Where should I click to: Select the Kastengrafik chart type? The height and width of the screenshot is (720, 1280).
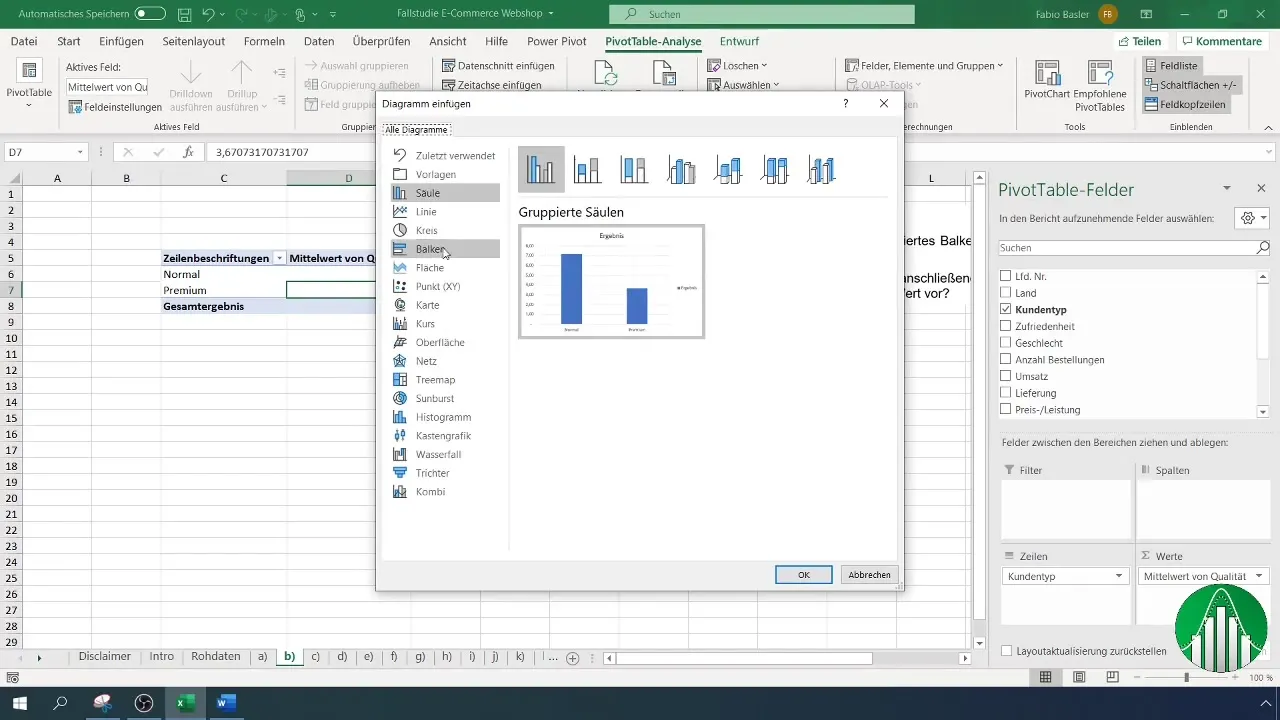click(x=445, y=436)
